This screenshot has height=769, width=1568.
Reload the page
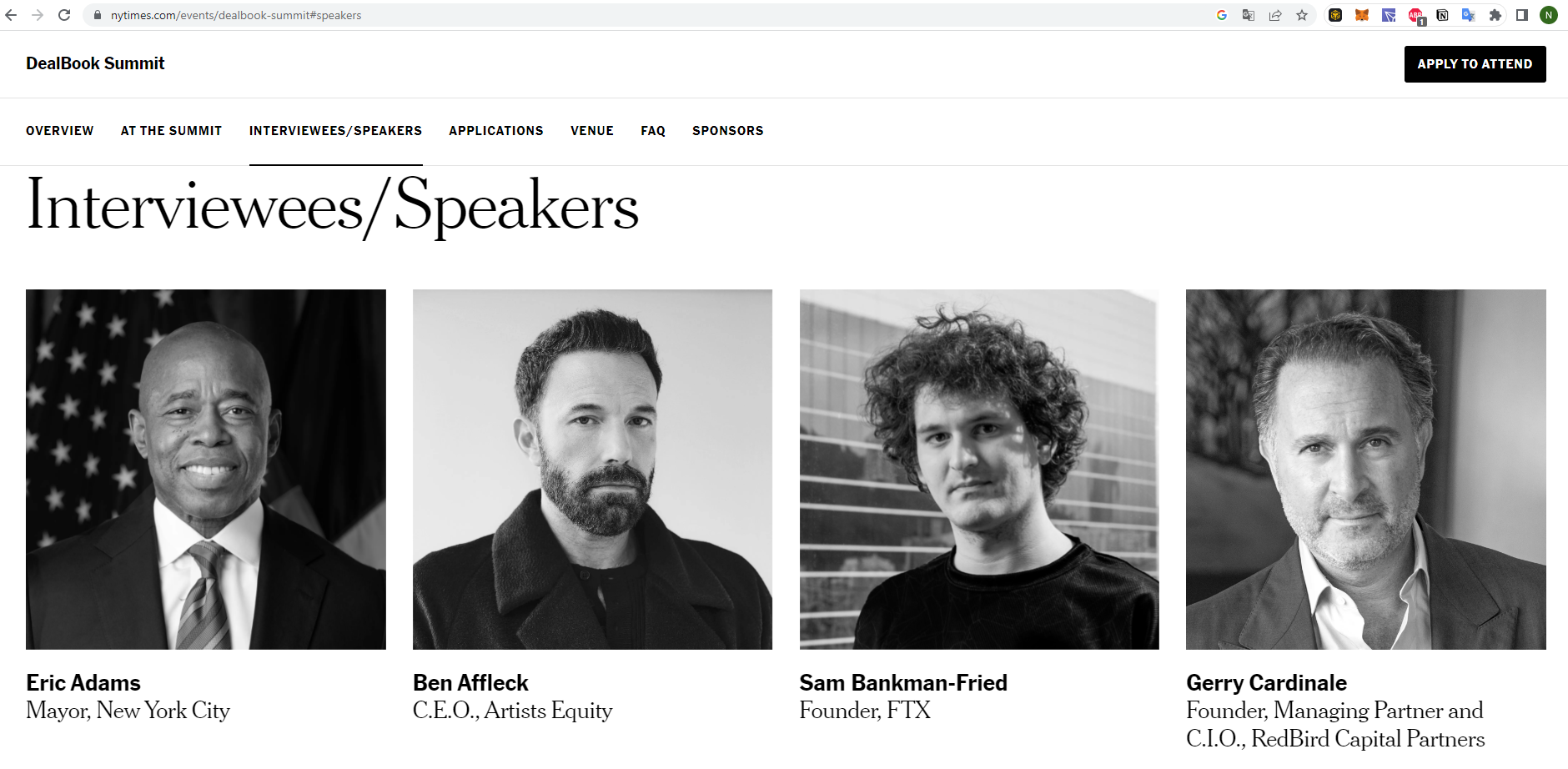click(64, 15)
